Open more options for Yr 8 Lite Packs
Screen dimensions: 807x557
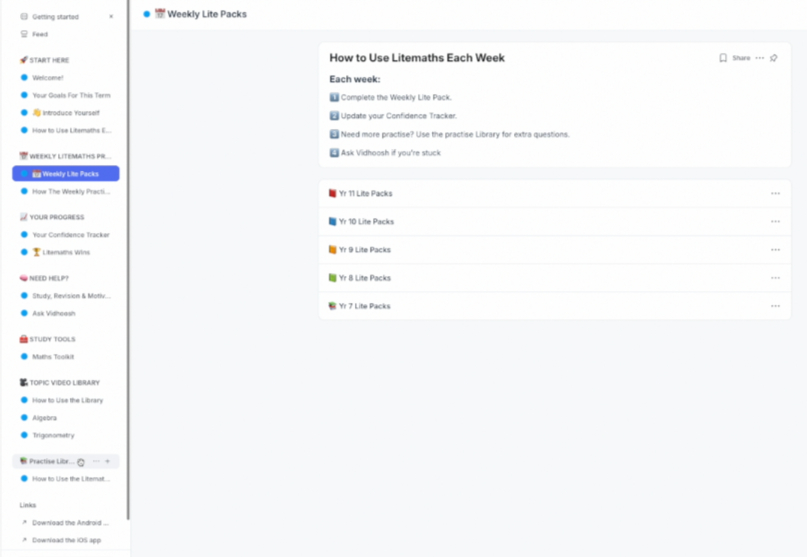[x=775, y=278]
